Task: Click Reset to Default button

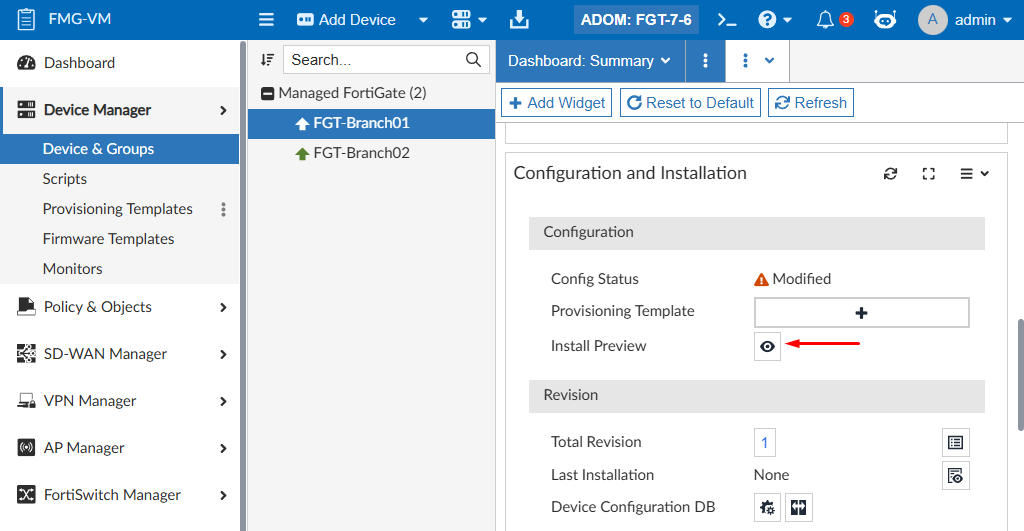Action: 690,103
